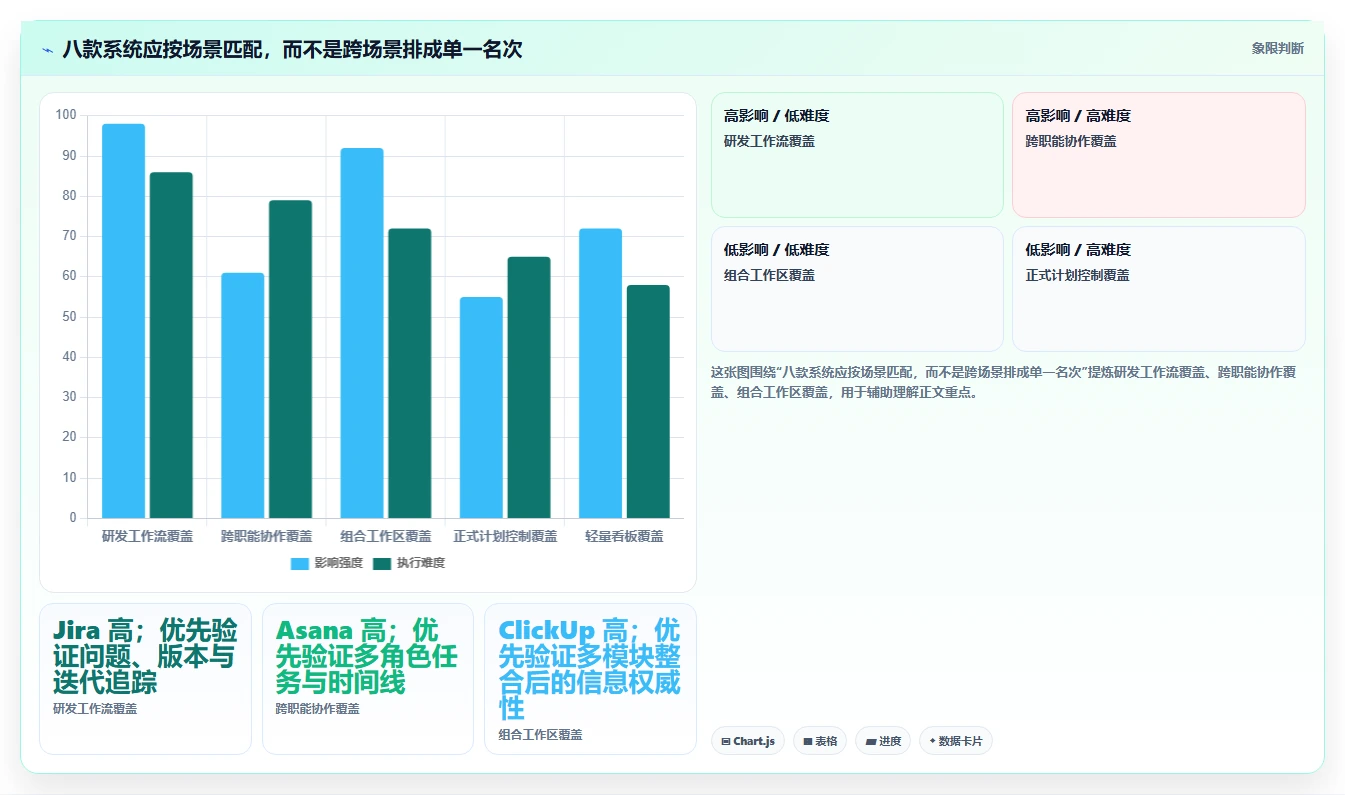
Task: Click the blue bar for 研发工作流覆盖
Action: [123, 321]
